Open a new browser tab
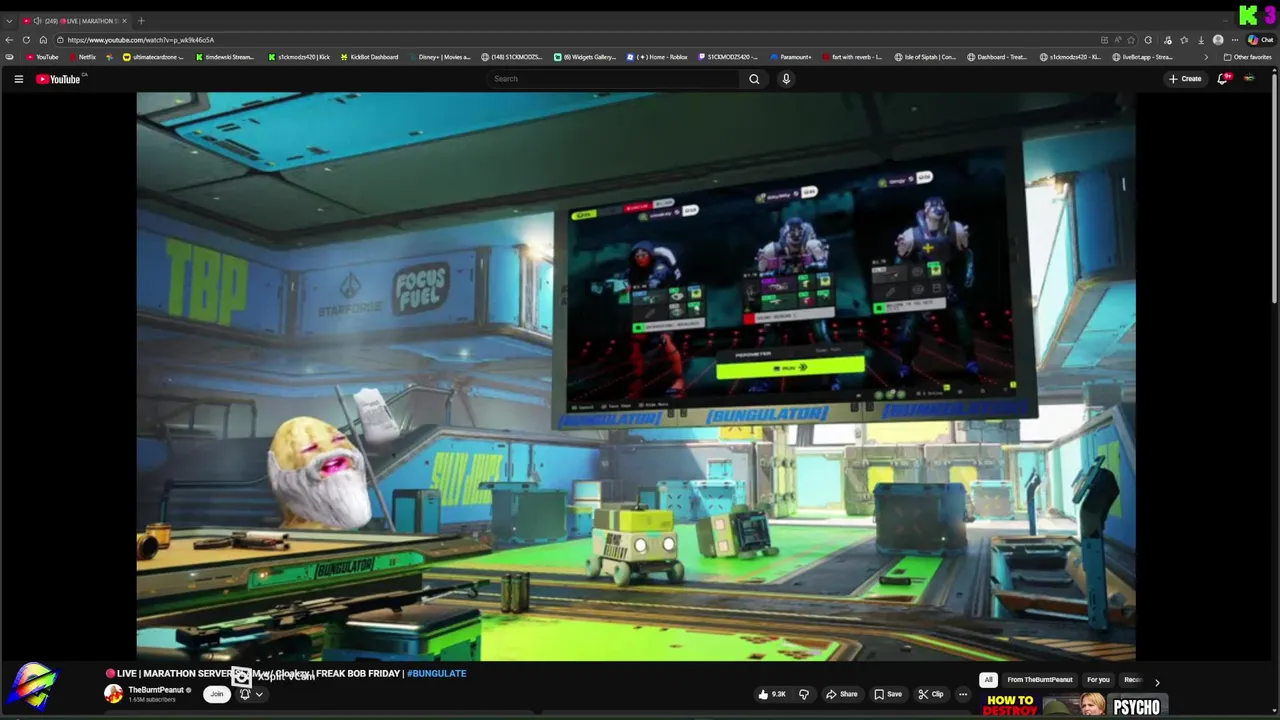 [141, 21]
